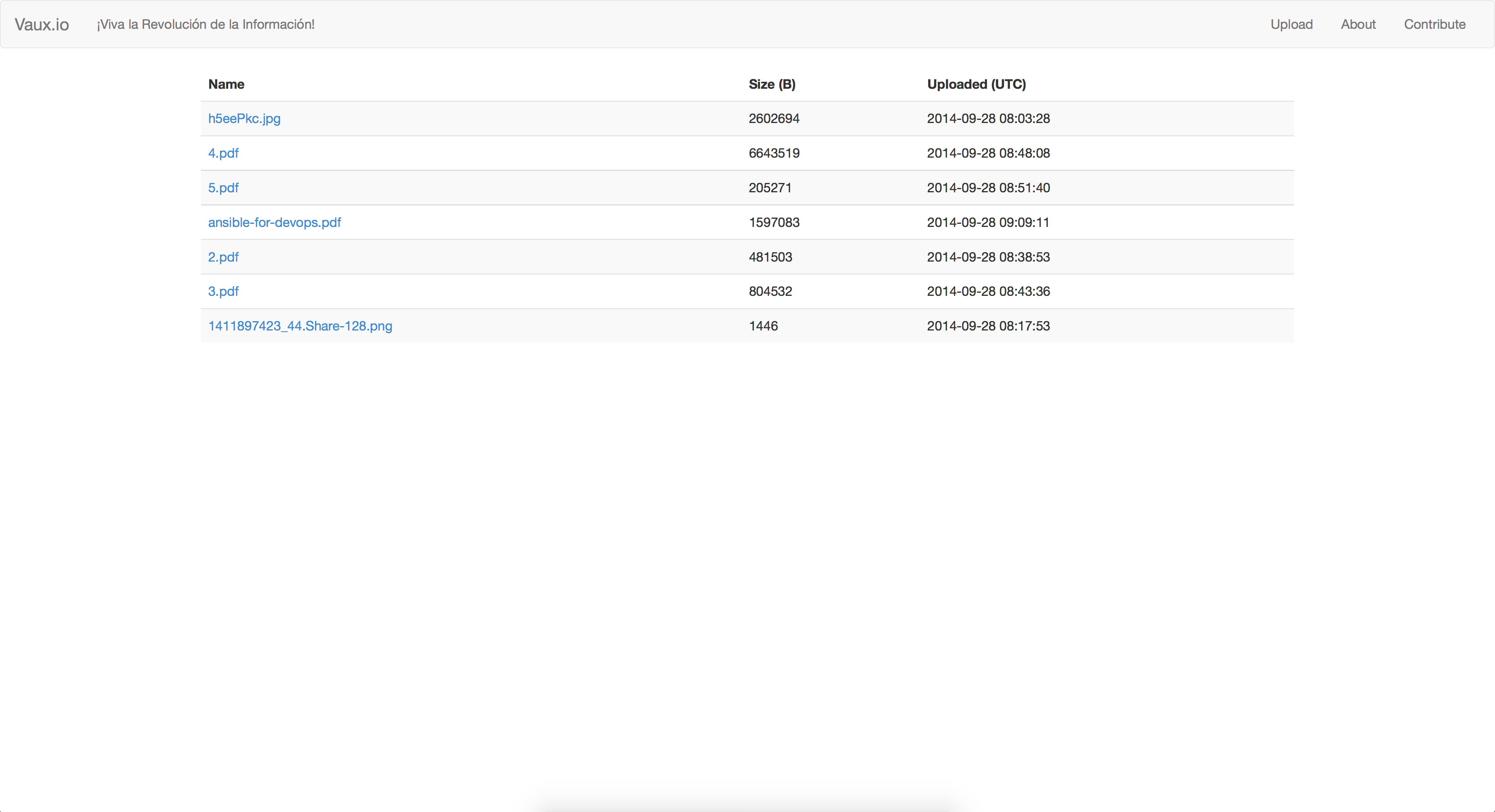The height and width of the screenshot is (812, 1495).
Task: Select the 3.pdf link
Action: pos(223,292)
